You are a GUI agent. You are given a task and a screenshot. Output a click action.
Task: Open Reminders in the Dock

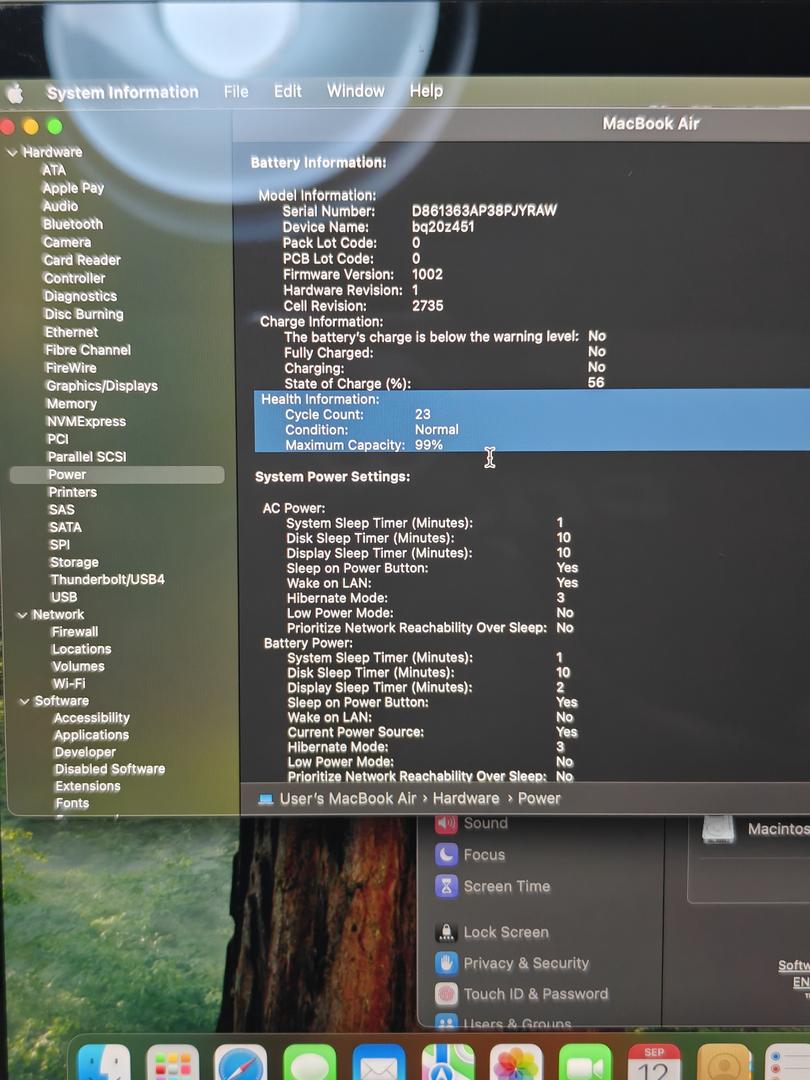pyautogui.click(x=788, y=1063)
